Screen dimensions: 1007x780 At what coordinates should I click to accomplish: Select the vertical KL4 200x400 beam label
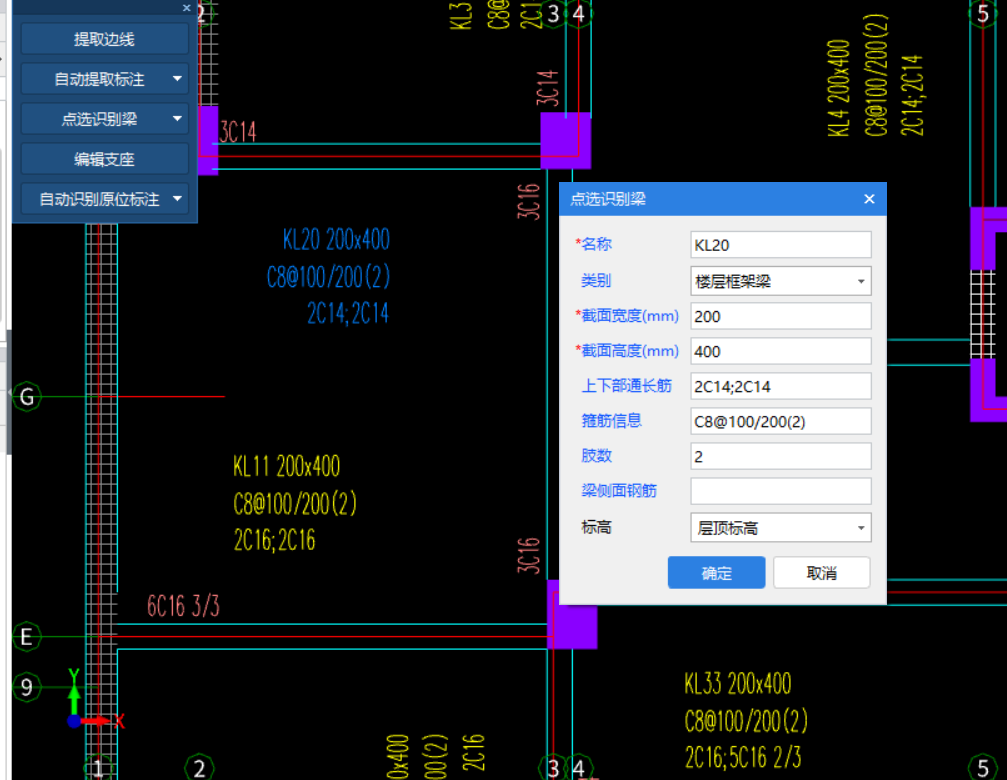point(839,88)
